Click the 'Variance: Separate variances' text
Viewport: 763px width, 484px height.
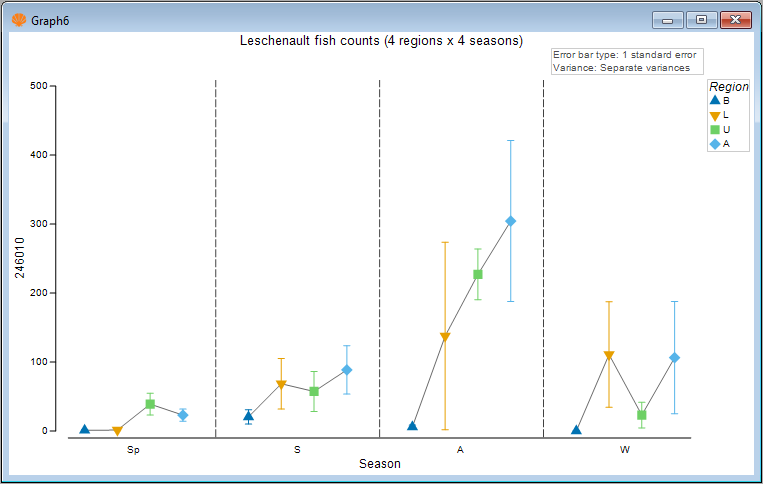[x=621, y=68]
